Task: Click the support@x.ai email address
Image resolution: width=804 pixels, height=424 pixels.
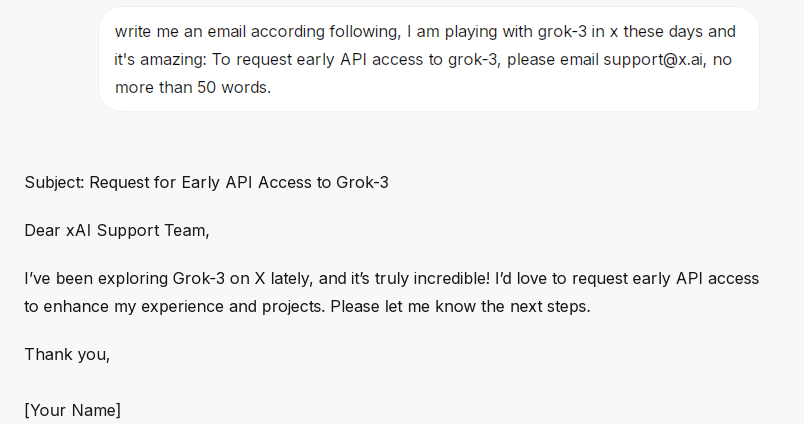Action: (653, 59)
